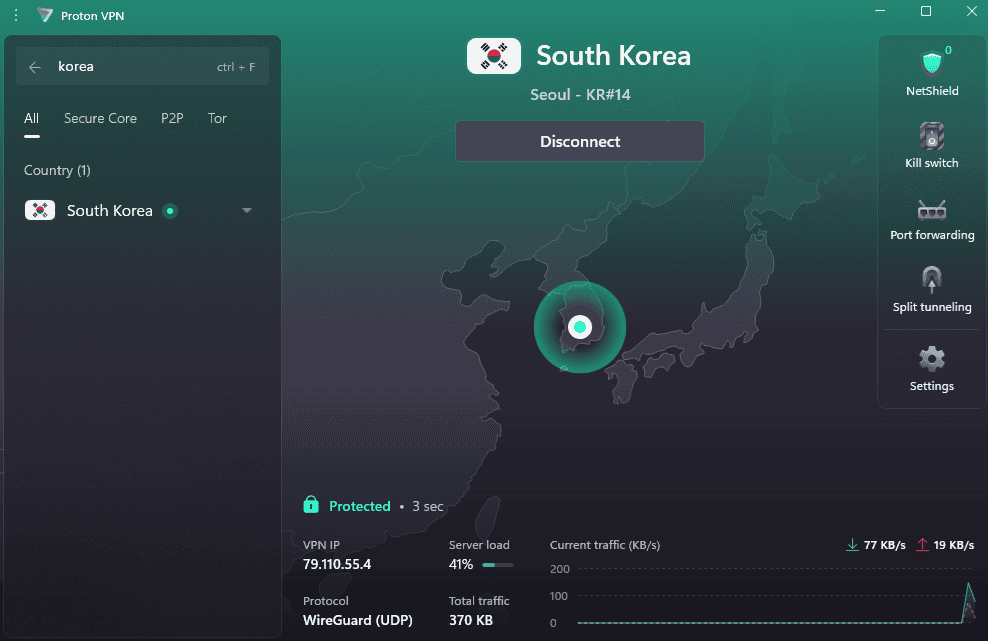Open the Settings gear icon
Viewport: 988px width, 641px height.
click(931, 358)
